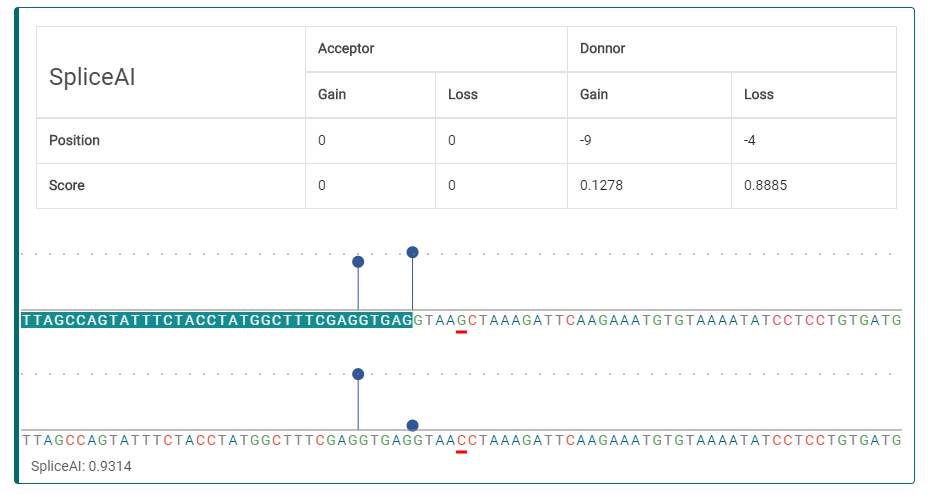The width and height of the screenshot is (929, 494).
Task: Select the low dot marker in lower track
Action: 412,425
